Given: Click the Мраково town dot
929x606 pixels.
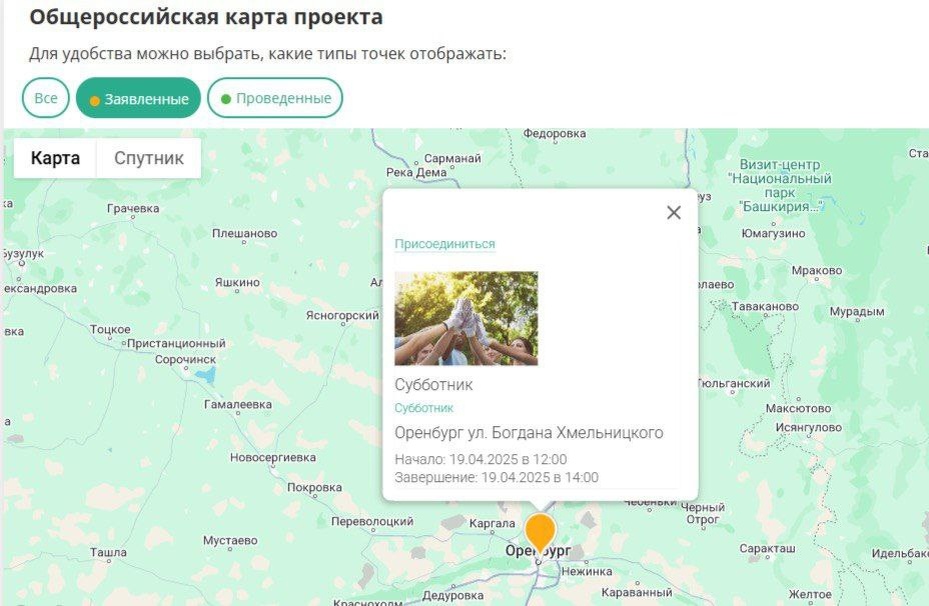Looking at the screenshot, I should click(816, 280).
